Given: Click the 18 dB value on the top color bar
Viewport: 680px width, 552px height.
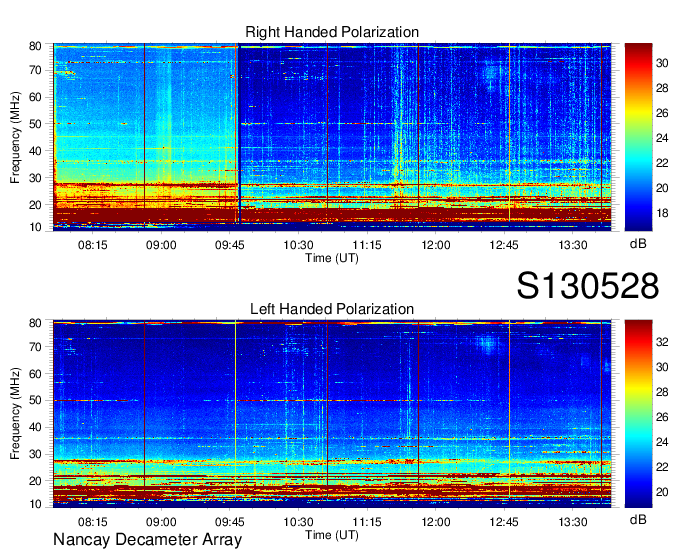Looking at the screenshot, I should tap(662, 213).
